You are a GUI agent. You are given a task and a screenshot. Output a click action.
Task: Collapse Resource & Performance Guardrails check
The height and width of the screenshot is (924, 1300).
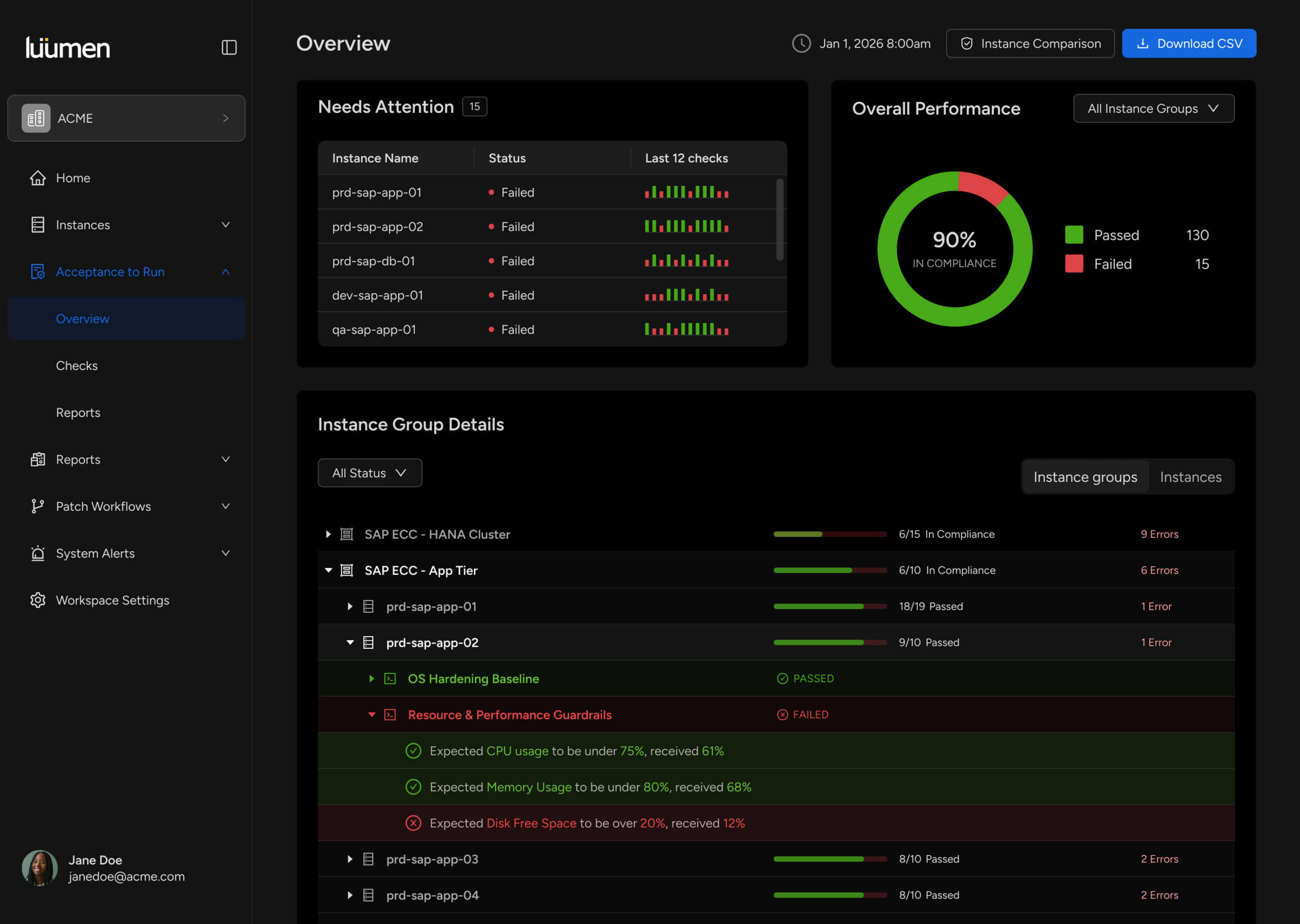(x=372, y=715)
